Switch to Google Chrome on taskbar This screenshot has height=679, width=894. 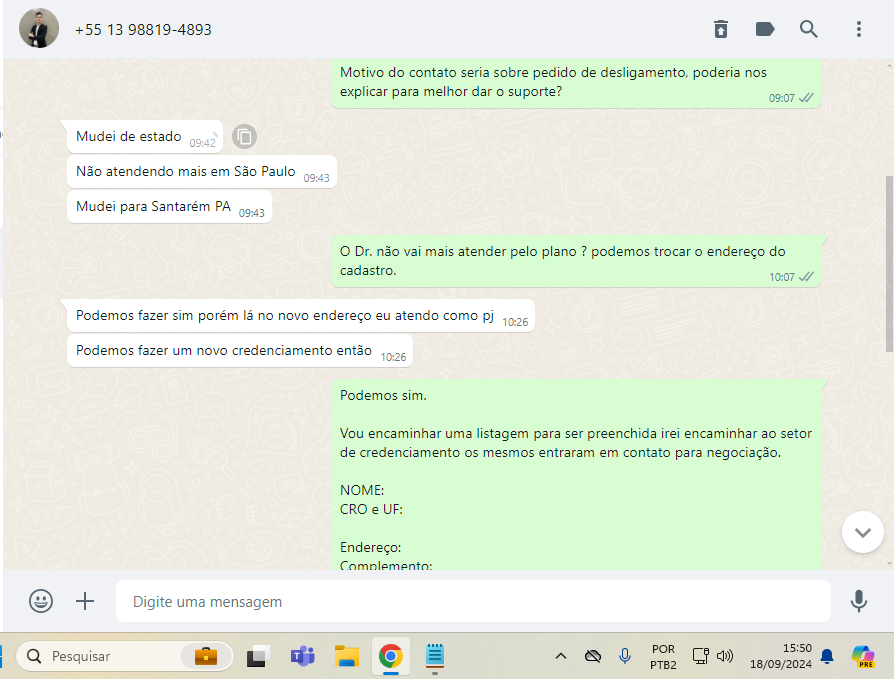tap(391, 656)
